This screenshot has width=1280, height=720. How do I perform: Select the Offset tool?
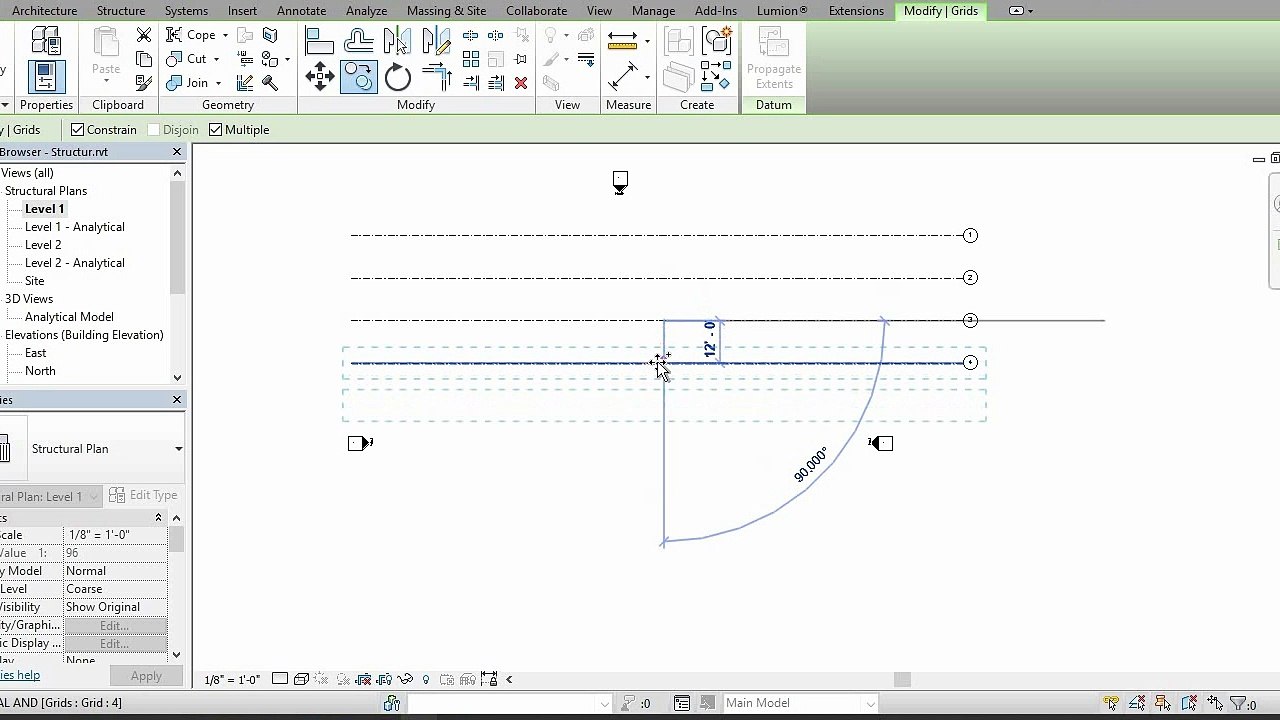[x=359, y=42]
